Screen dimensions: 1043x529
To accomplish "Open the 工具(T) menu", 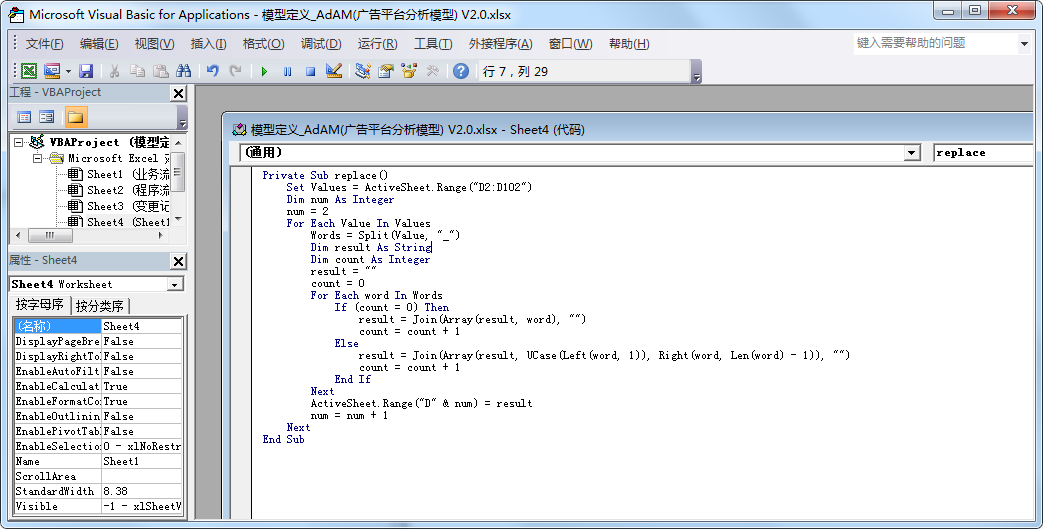I will 433,44.
